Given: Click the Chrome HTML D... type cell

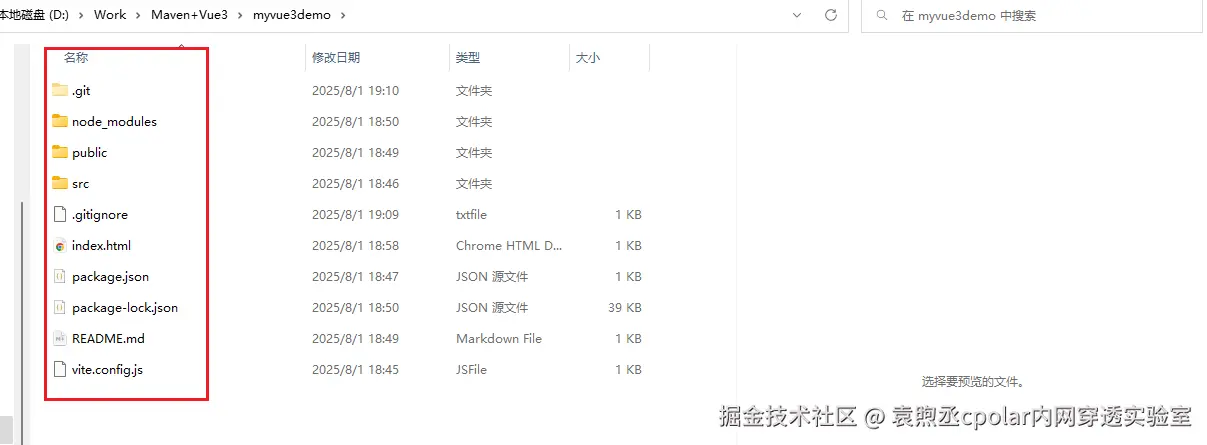Looking at the screenshot, I should click(x=509, y=246).
